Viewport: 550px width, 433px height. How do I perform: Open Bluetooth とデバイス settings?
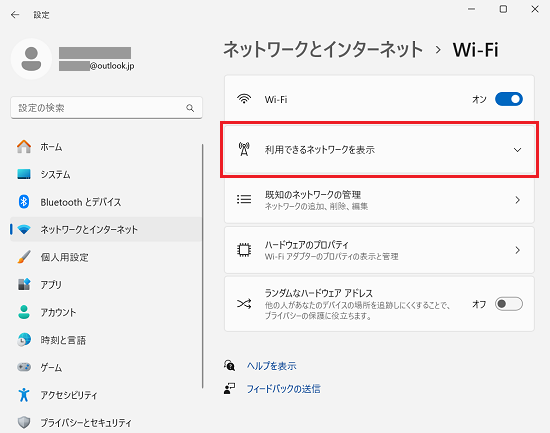(106, 202)
